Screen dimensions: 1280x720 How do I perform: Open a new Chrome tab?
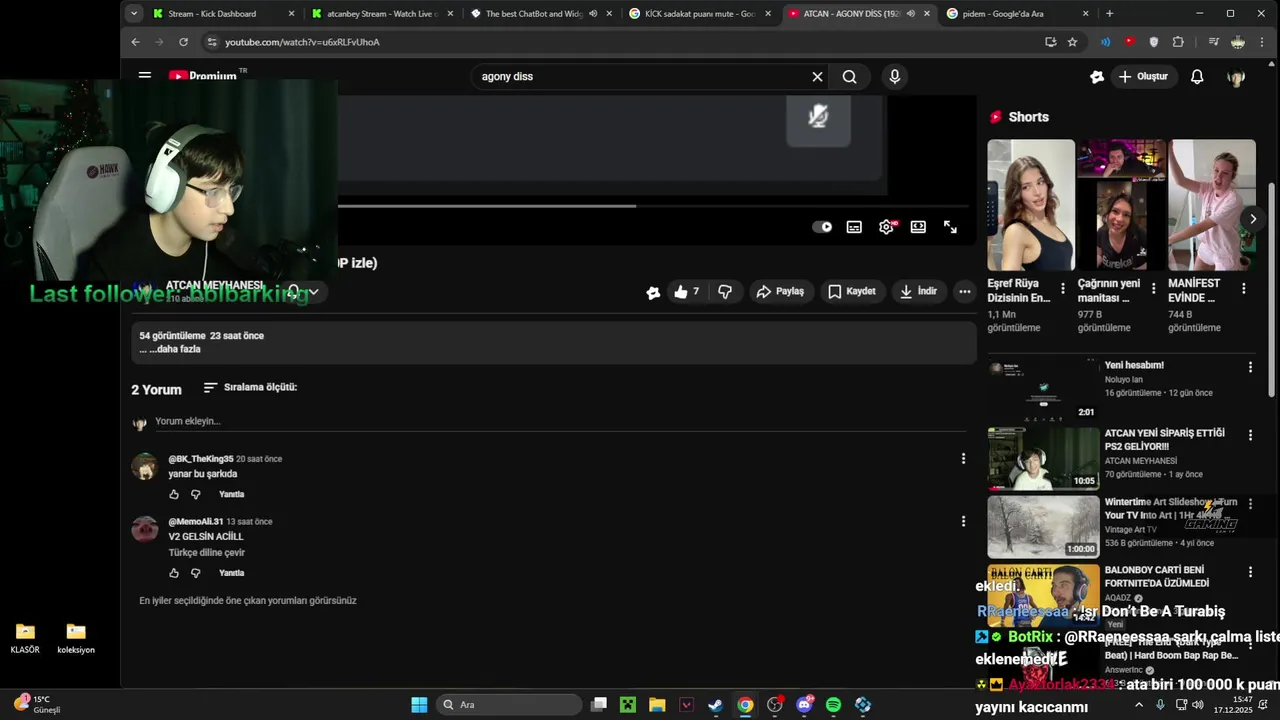click(x=1109, y=13)
